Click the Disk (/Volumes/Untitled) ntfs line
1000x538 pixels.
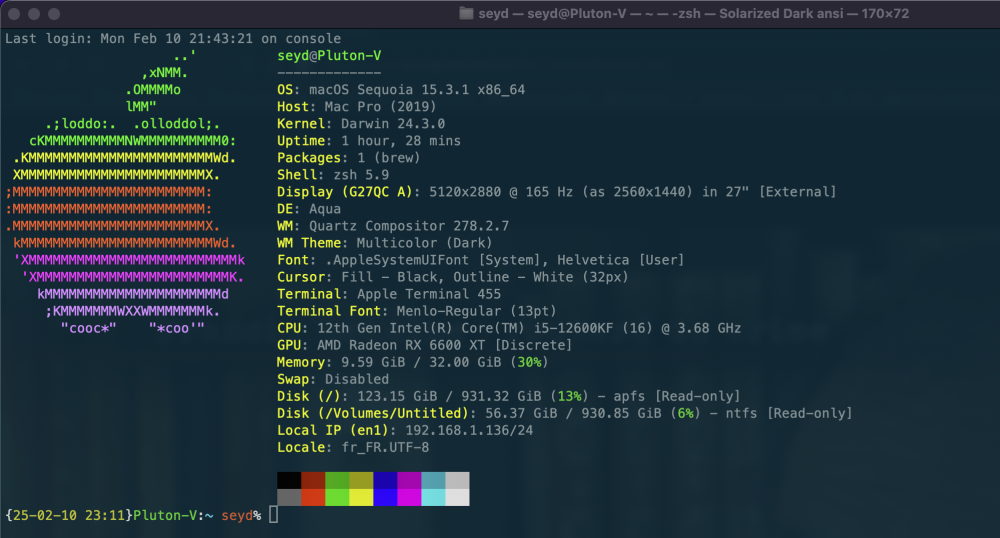pyautogui.click(x=564, y=413)
